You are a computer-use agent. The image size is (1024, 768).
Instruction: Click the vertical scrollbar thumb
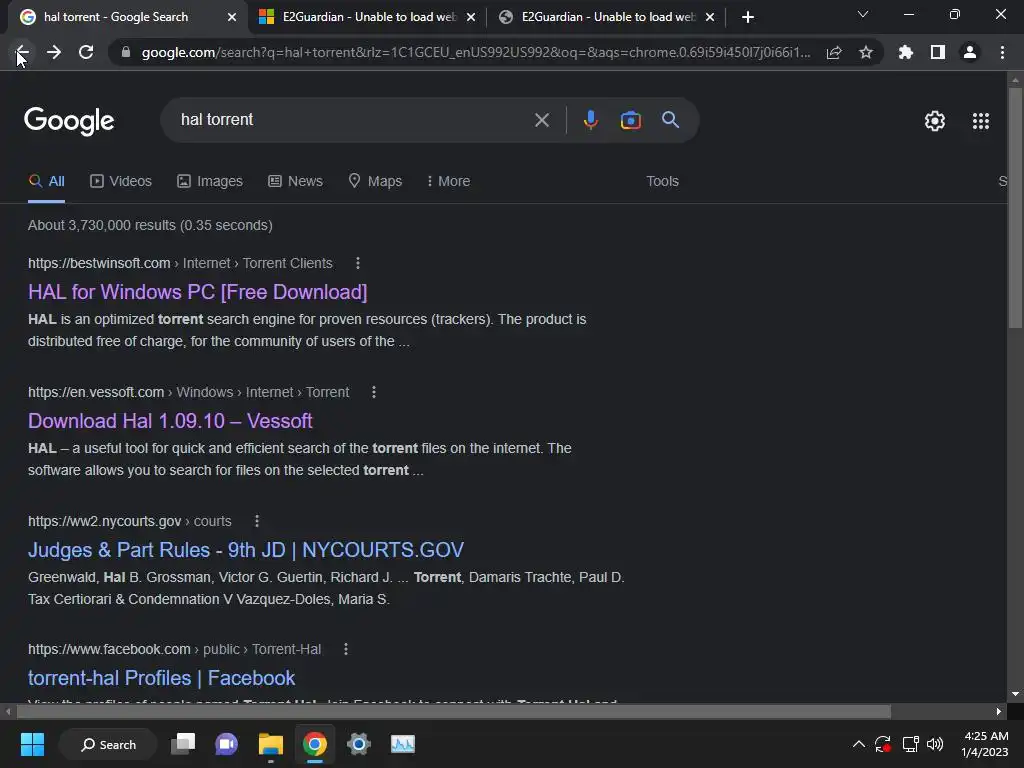click(x=1015, y=208)
